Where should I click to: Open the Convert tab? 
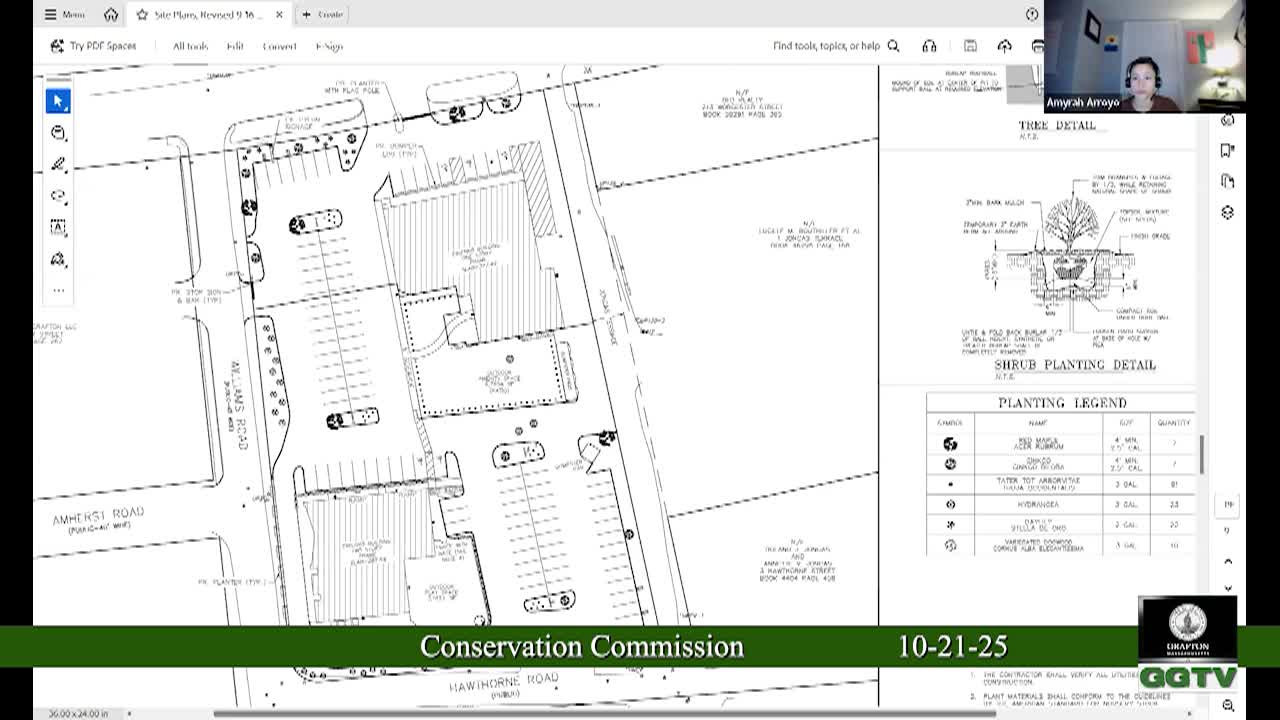279,46
